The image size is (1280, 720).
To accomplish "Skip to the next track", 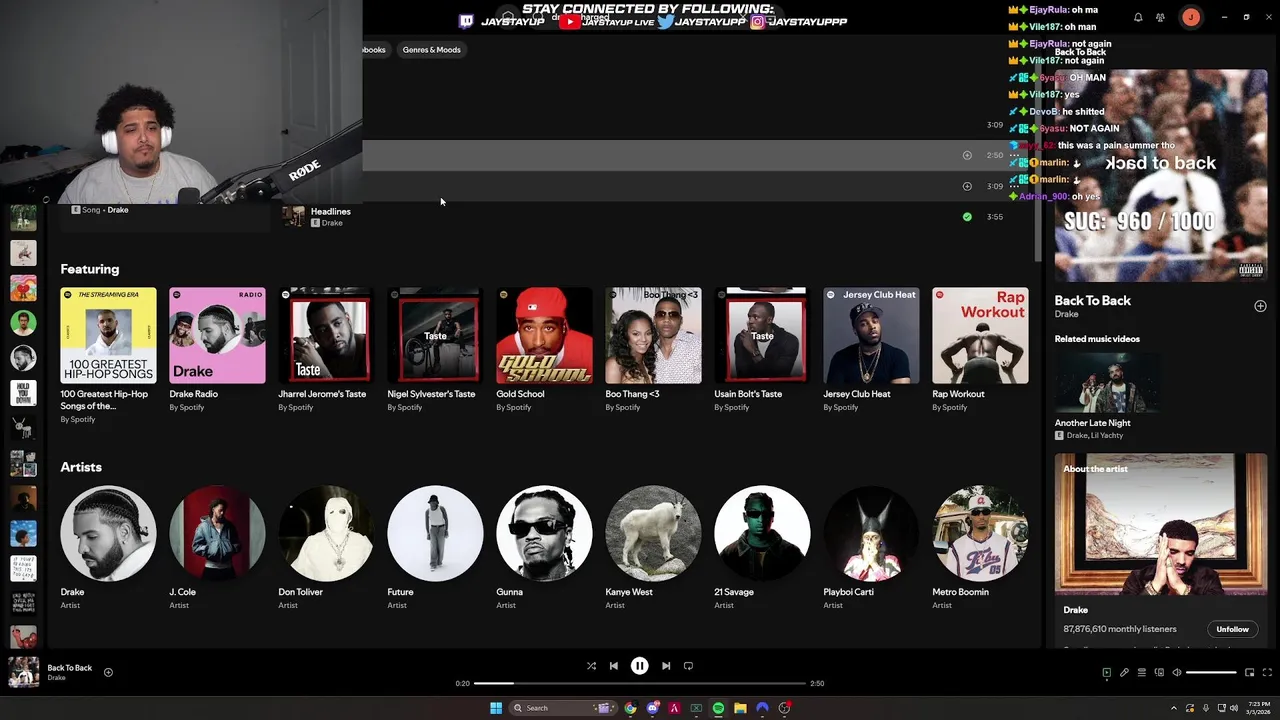I will 666,666.
